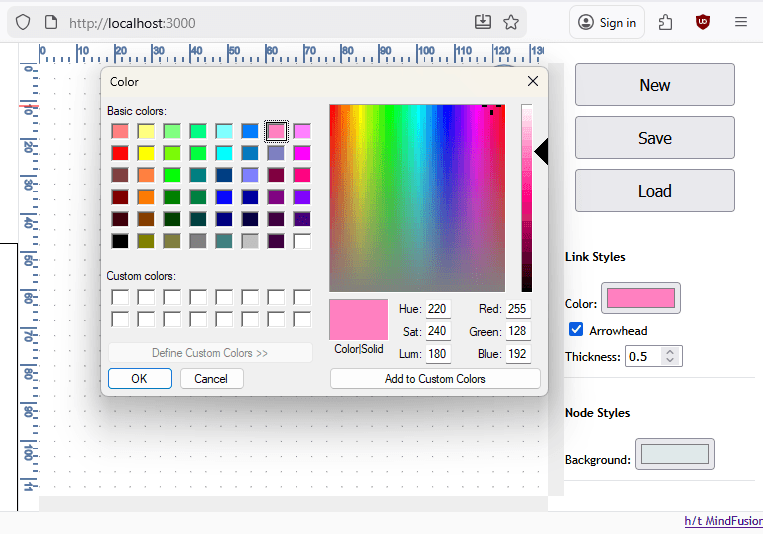The height and width of the screenshot is (534, 763).
Task: Open the Node Styles Background color swatch
Action: coord(674,454)
